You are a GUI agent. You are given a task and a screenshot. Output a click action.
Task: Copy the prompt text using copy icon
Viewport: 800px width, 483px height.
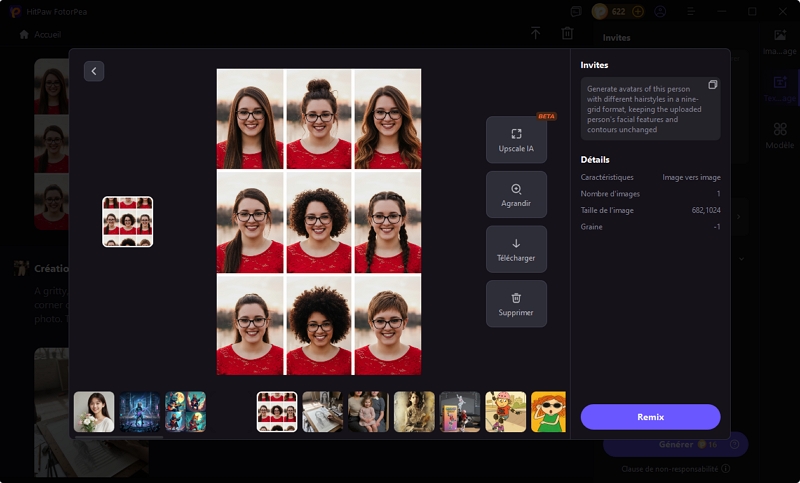coord(712,85)
